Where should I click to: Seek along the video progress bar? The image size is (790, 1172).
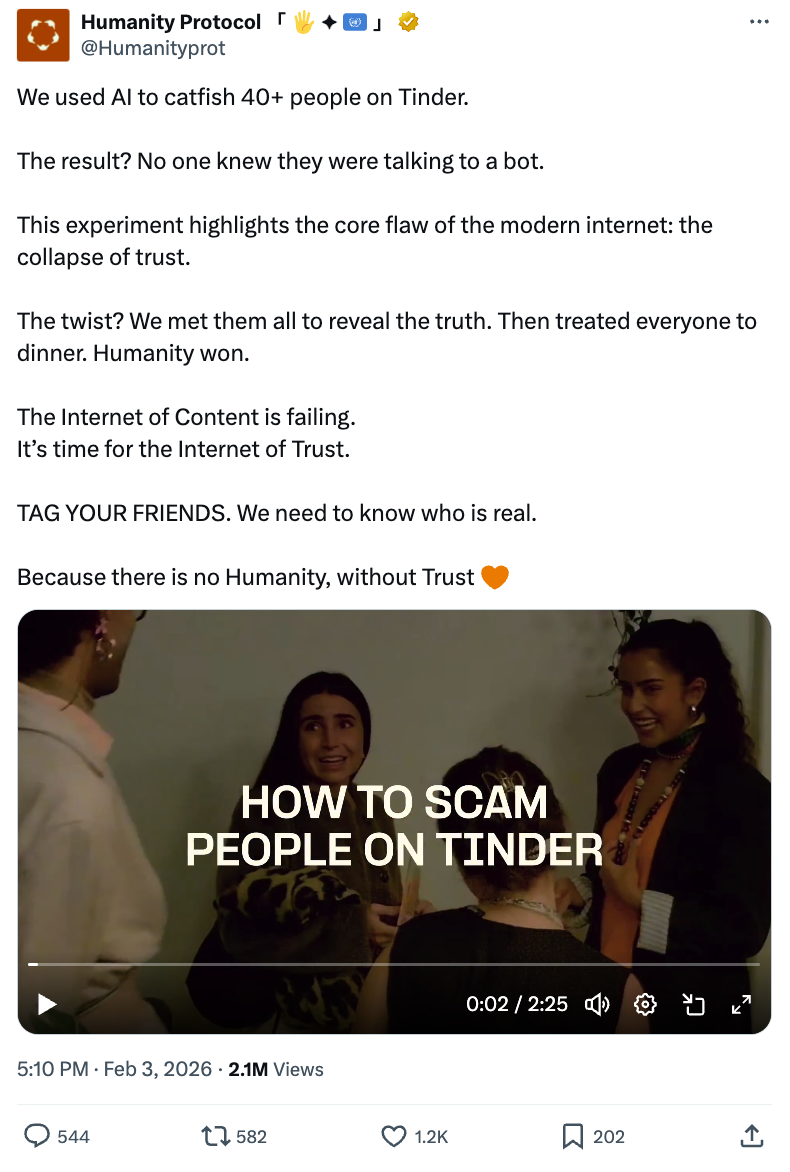tap(394, 964)
